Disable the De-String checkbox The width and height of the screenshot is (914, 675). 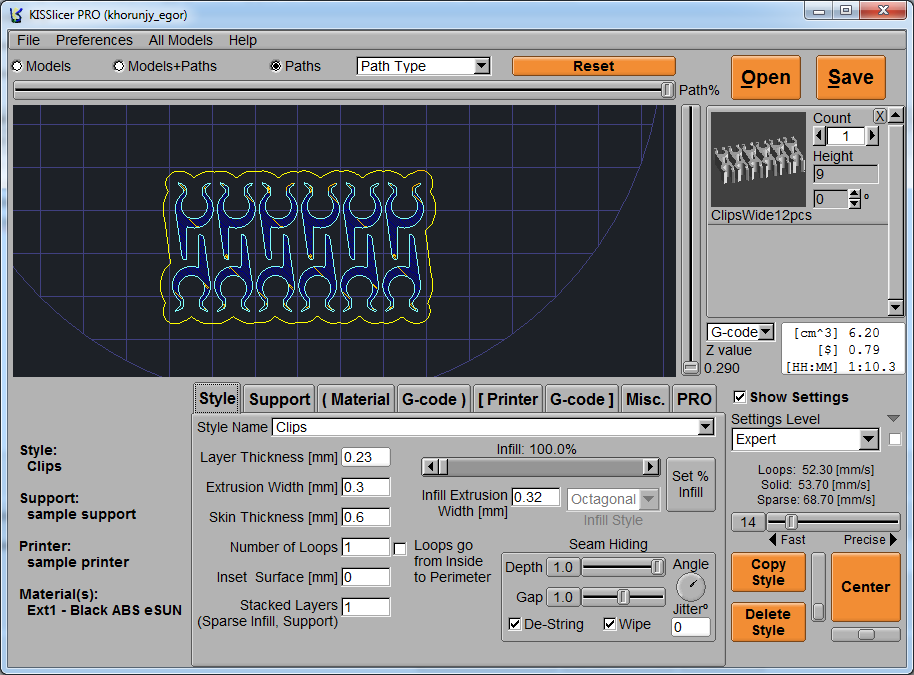[x=515, y=625]
